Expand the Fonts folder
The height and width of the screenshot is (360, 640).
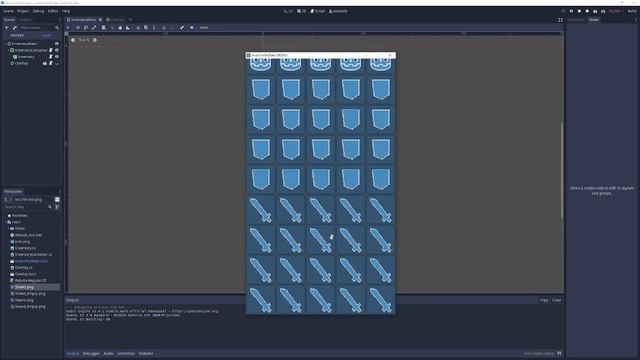[9, 229]
